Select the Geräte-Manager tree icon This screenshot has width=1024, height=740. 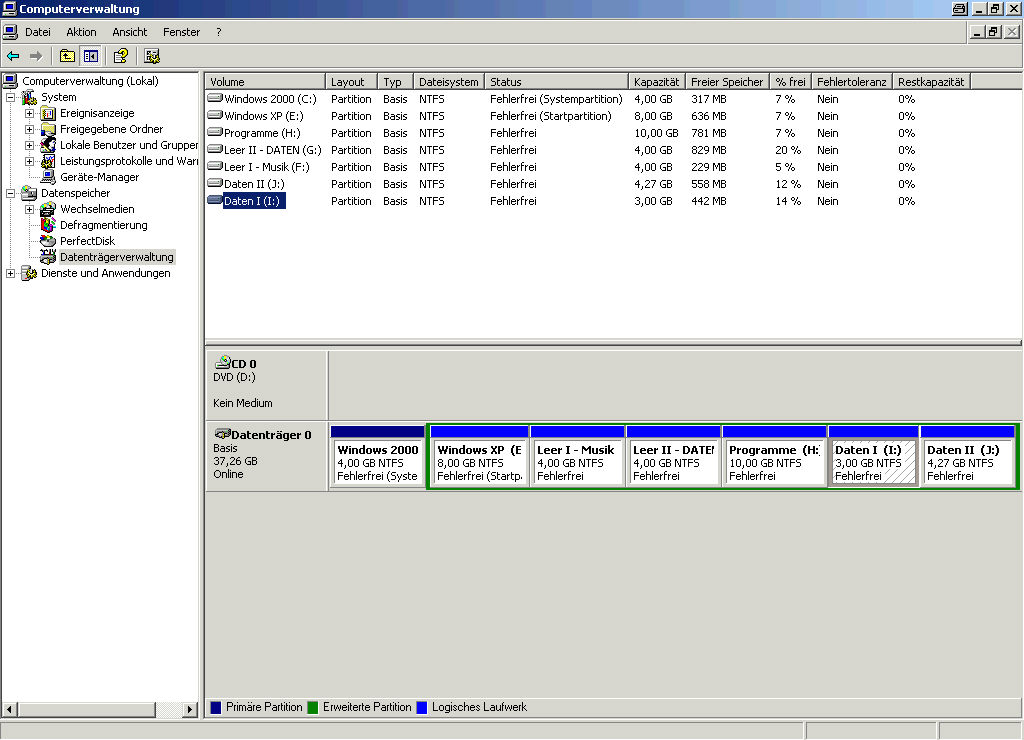48,177
